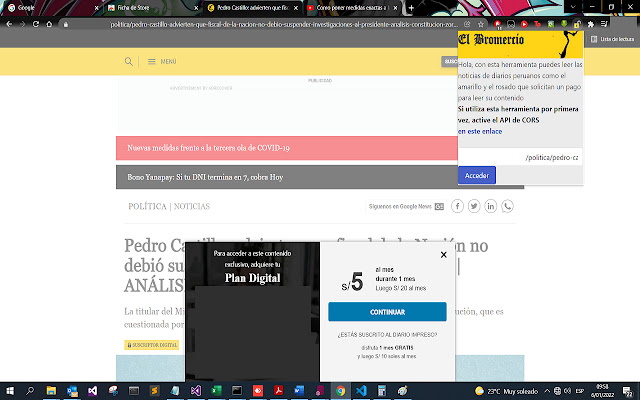Open Excel from the taskbar

click(x=216, y=391)
